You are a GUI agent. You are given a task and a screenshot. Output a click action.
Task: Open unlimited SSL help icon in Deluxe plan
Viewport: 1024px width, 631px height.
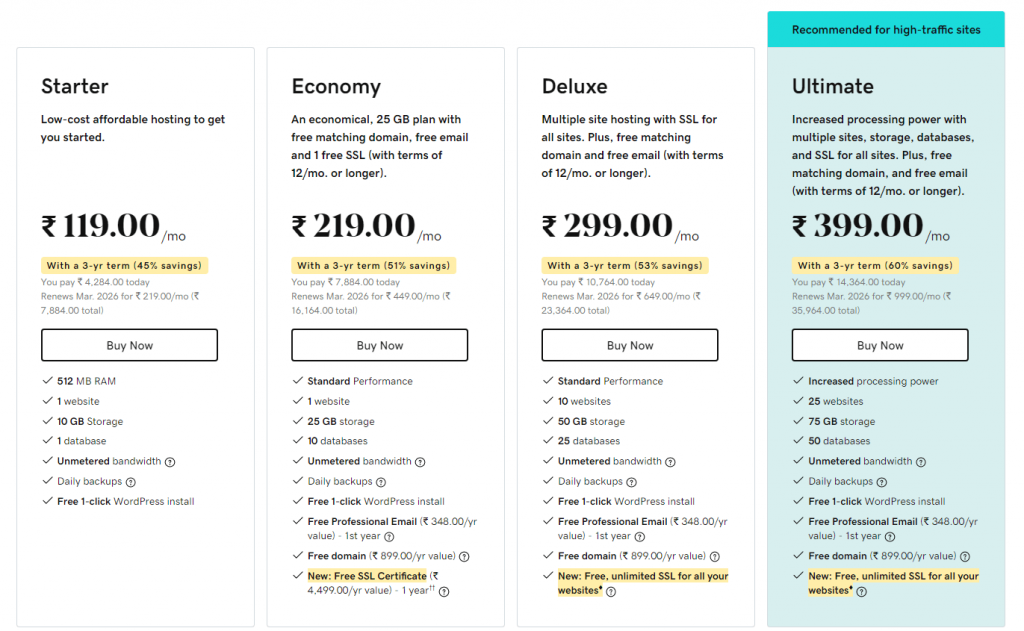[x=611, y=592]
